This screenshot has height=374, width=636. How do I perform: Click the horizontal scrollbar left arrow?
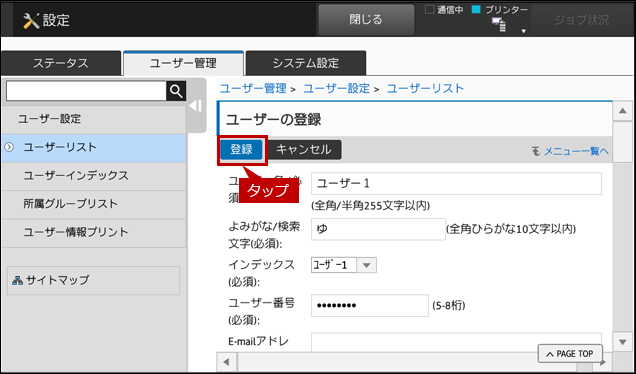coord(227,362)
